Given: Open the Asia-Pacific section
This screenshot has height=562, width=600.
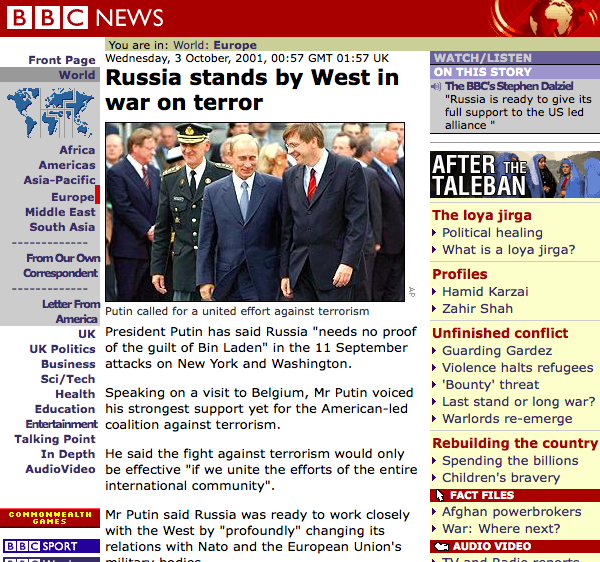Looking at the screenshot, I should (x=60, y=180).
